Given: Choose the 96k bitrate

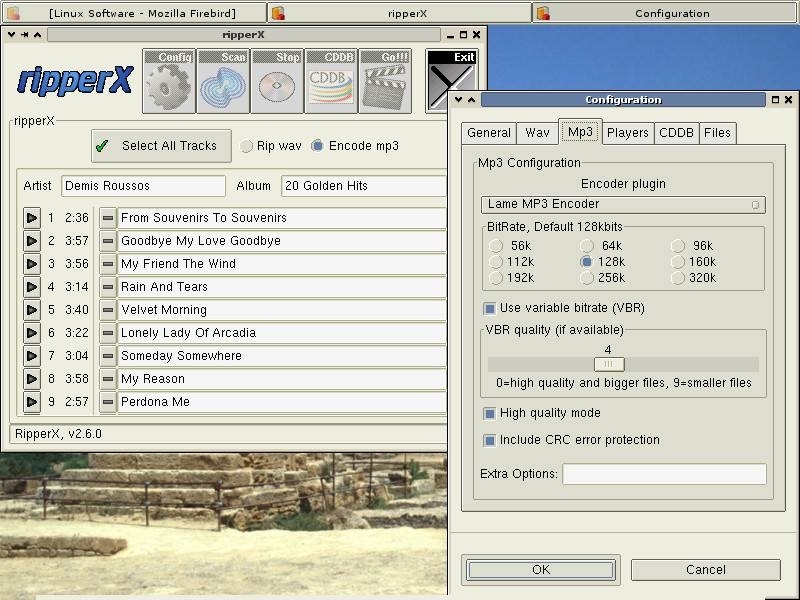Looking at the screenshot, I should [692, 246].
